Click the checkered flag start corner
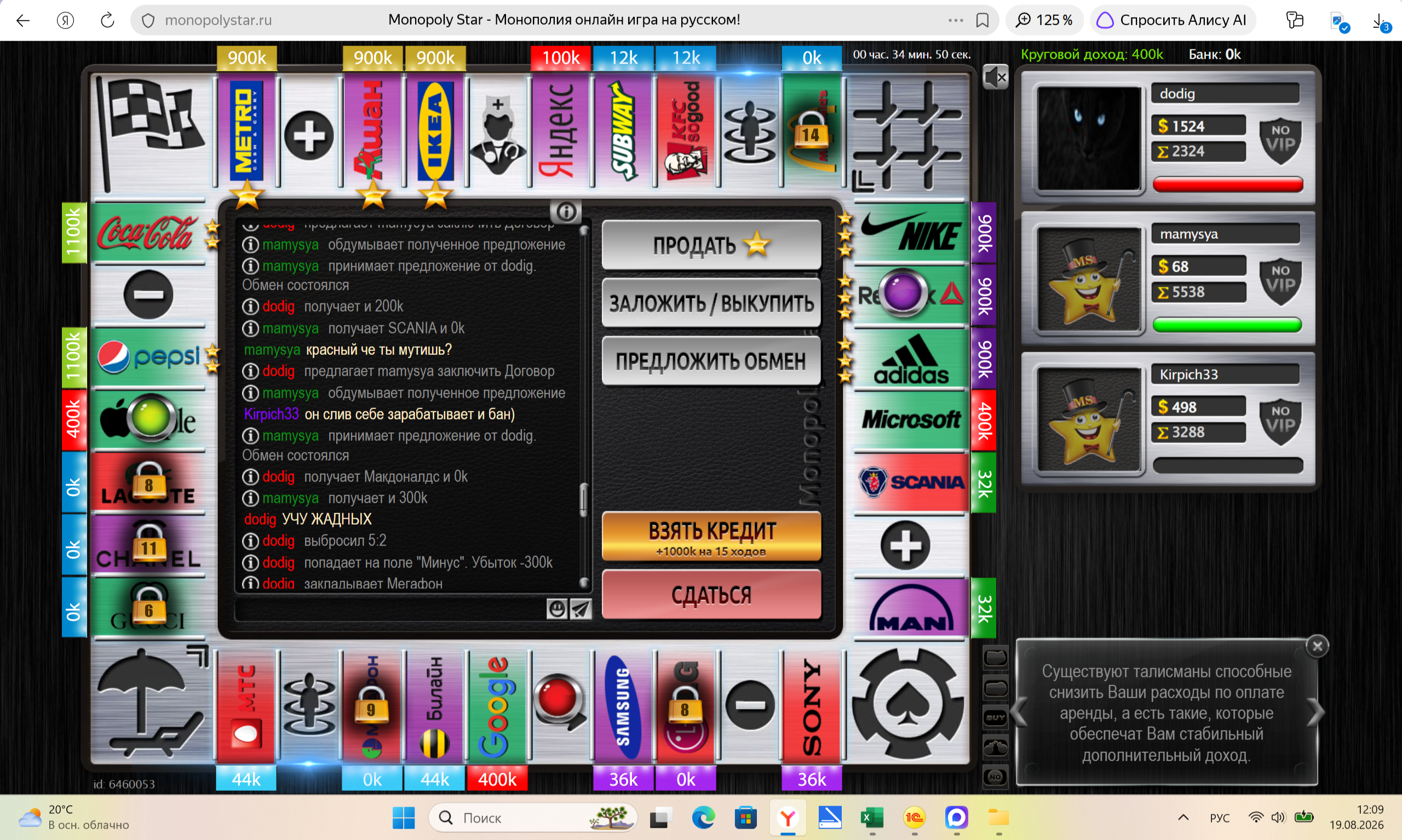 pos(152,134)
